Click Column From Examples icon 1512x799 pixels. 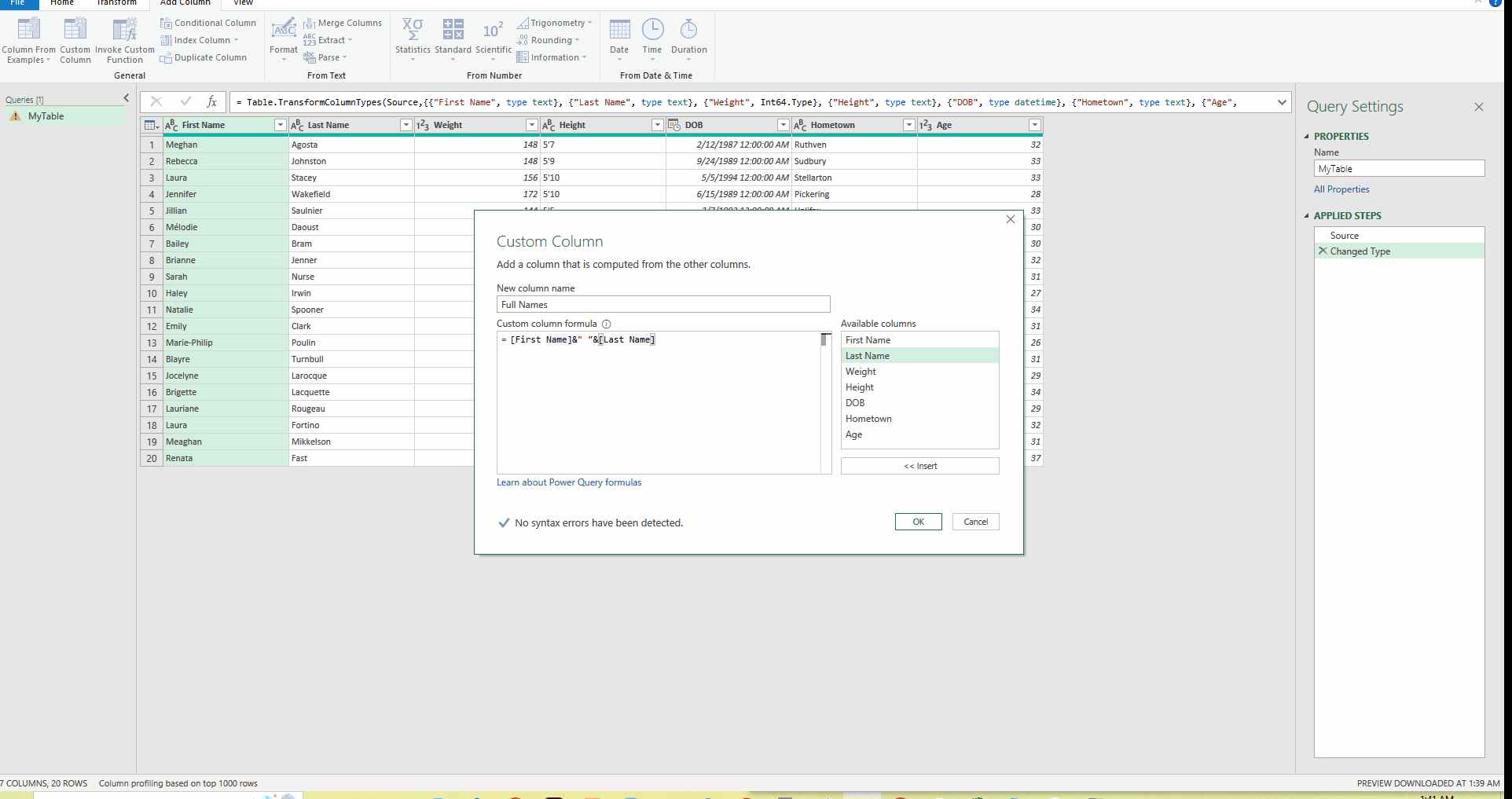[x=29, y=30]
